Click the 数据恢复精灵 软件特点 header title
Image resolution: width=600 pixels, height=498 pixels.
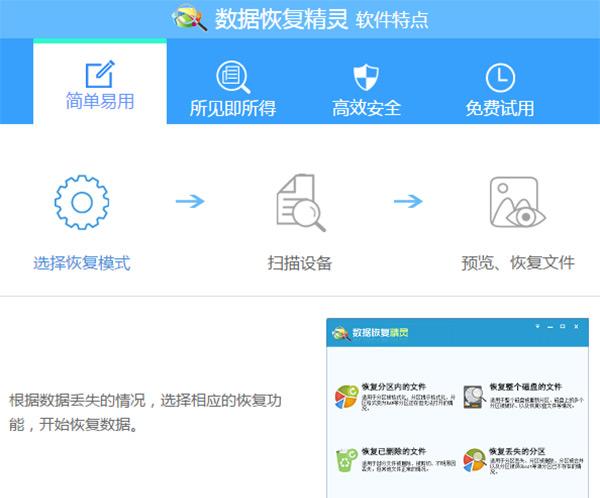(321, 19)
